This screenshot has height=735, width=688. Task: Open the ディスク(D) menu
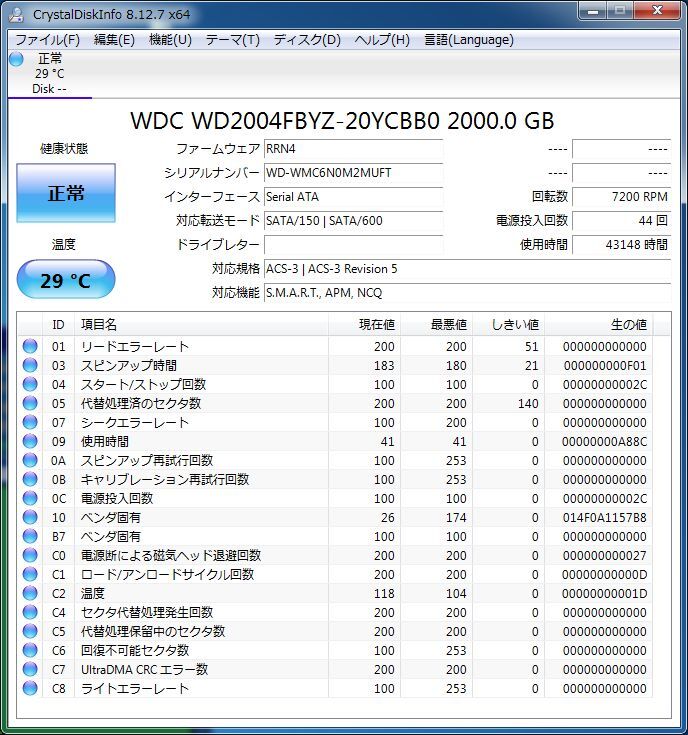point(307,40)
